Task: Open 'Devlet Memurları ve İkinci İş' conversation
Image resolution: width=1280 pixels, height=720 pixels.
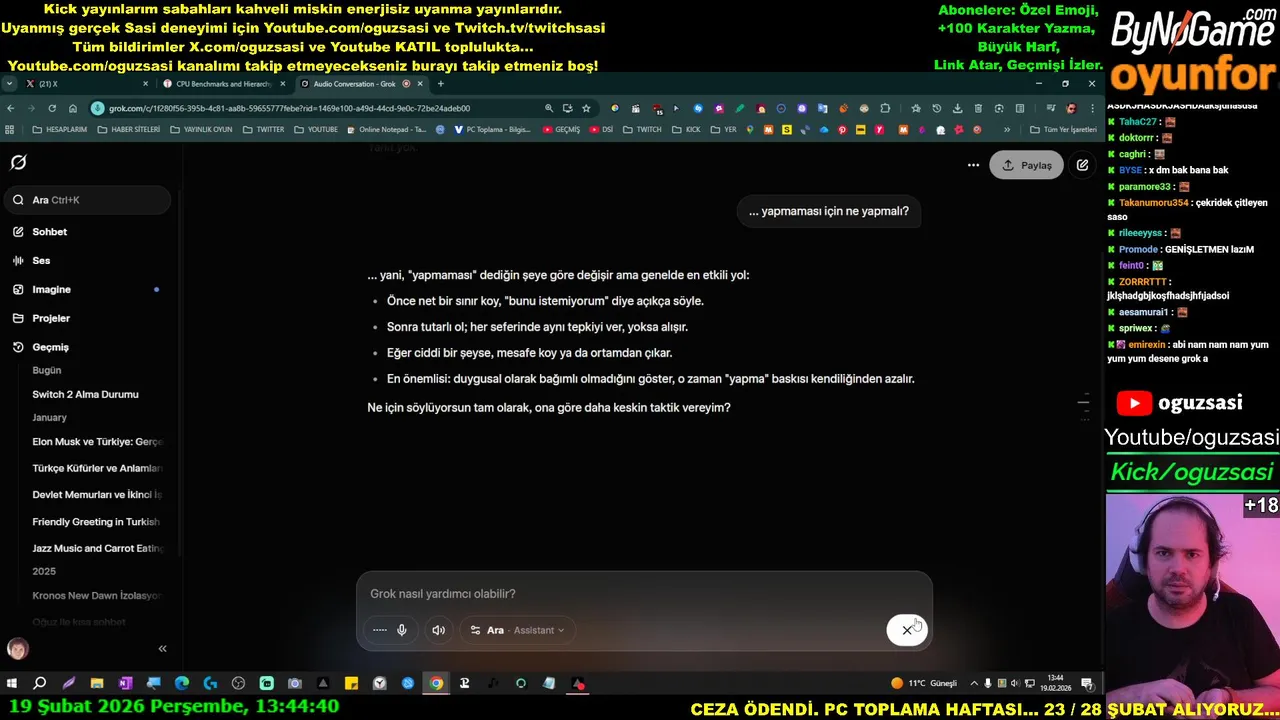Action: point(96,495)
